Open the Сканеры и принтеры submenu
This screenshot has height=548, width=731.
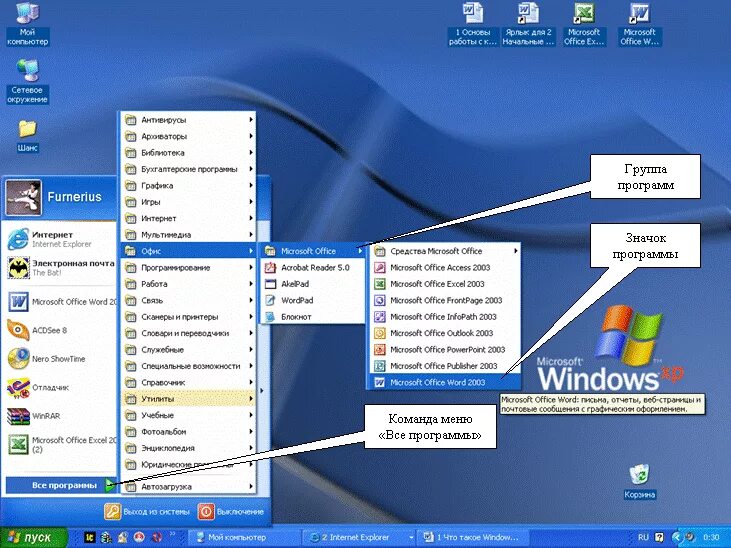click(x=188, y=317)
